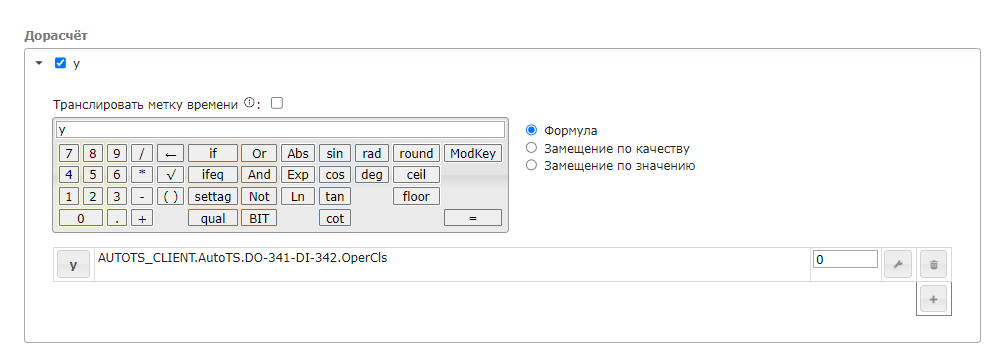Insert the Abs function

pos(298,154)
